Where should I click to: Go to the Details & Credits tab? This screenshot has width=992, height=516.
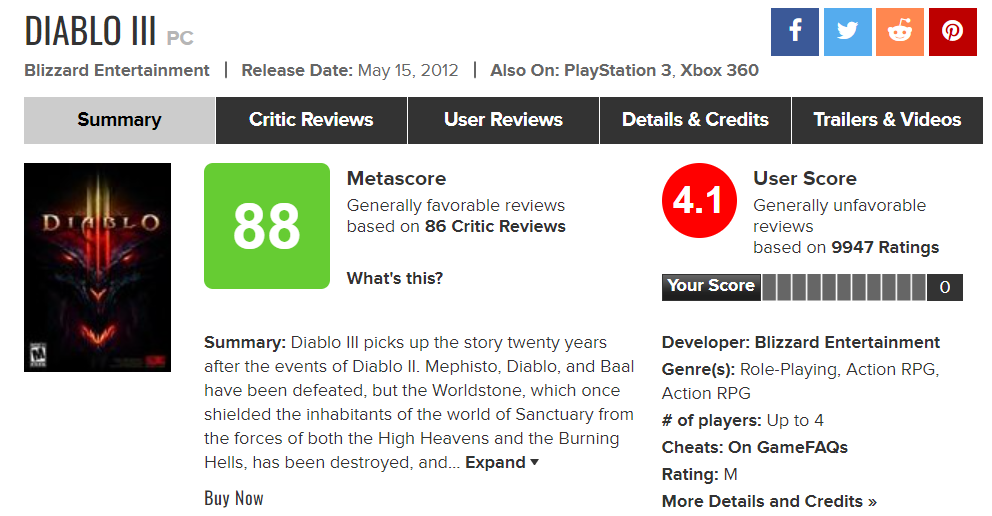coord(695,120)
